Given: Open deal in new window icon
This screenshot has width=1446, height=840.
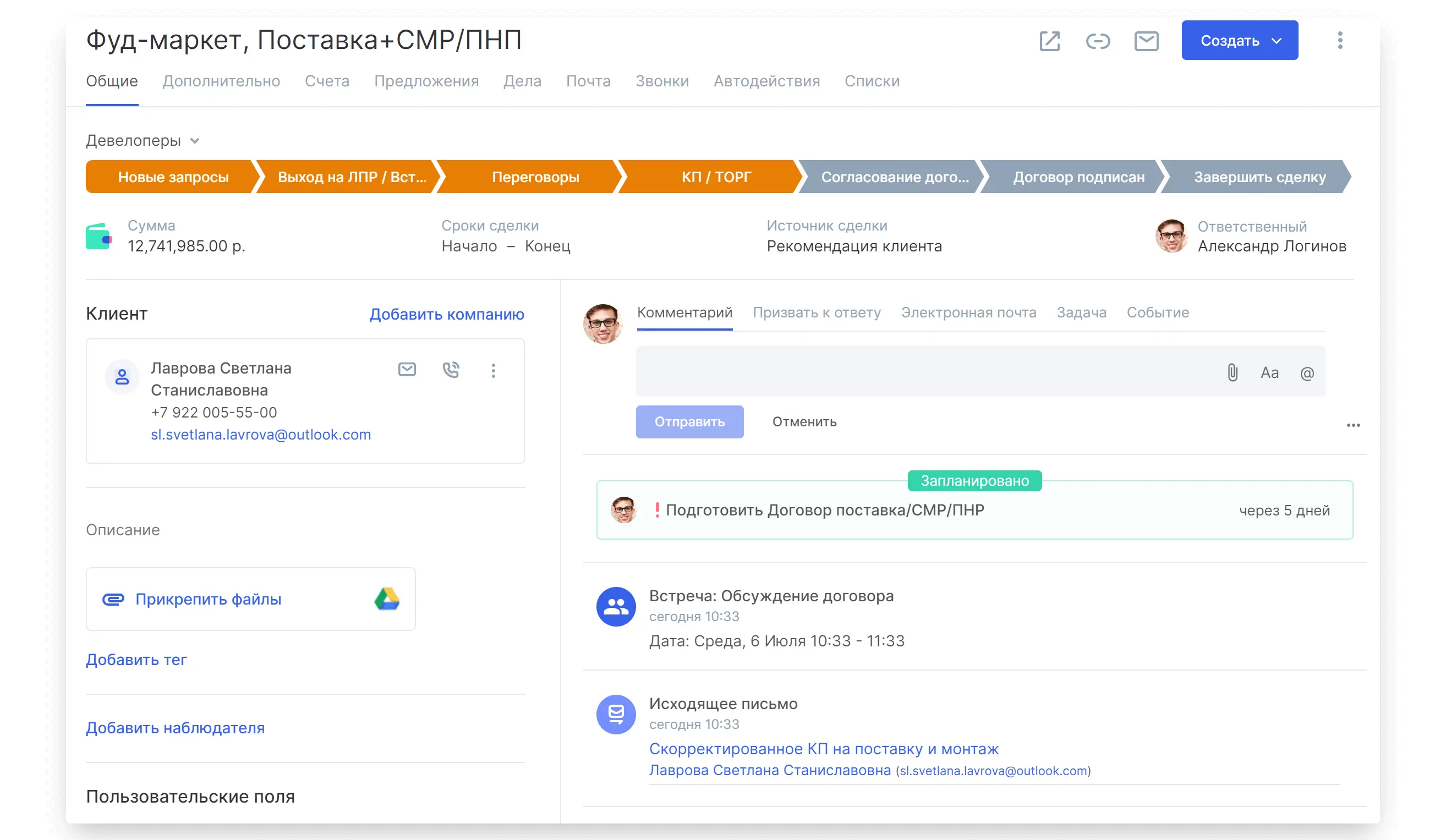Looking at the screenshot, I should click(1049, 41).
